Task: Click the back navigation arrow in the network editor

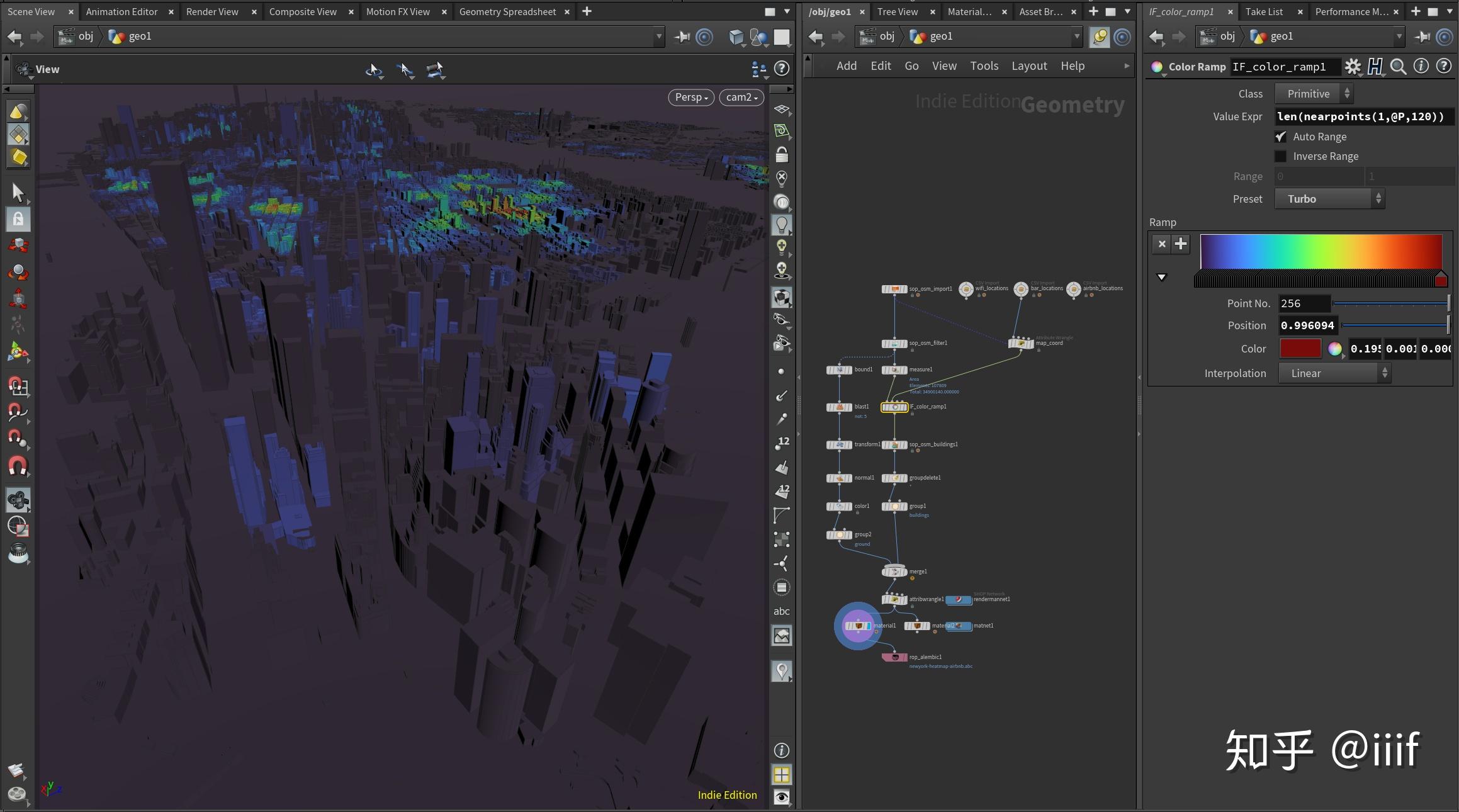Action: click(816, 37)
